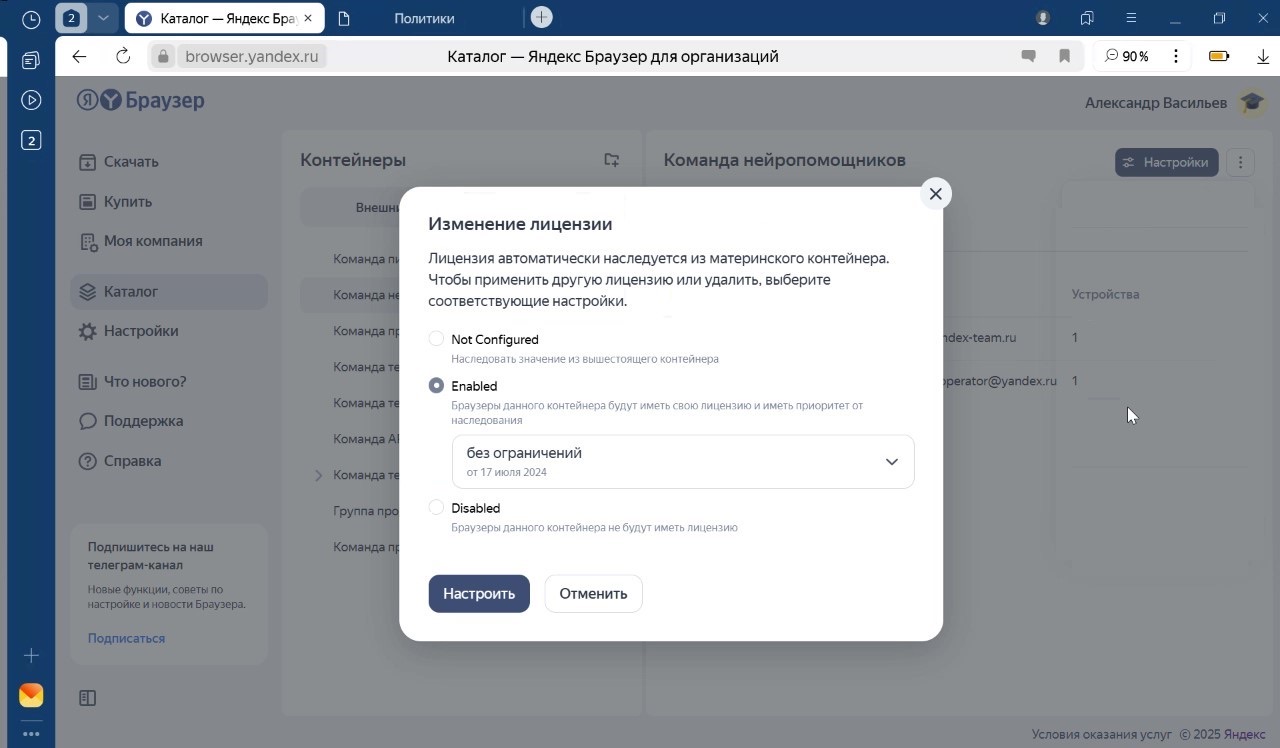Open the sidebar more options dots

(31, 734)
